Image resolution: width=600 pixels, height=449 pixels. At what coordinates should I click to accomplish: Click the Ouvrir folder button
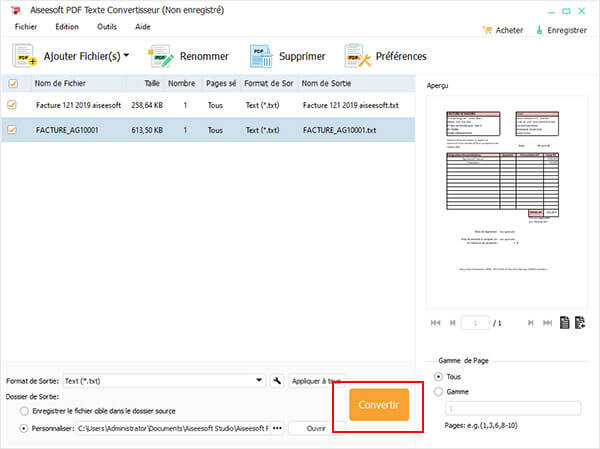316,428
